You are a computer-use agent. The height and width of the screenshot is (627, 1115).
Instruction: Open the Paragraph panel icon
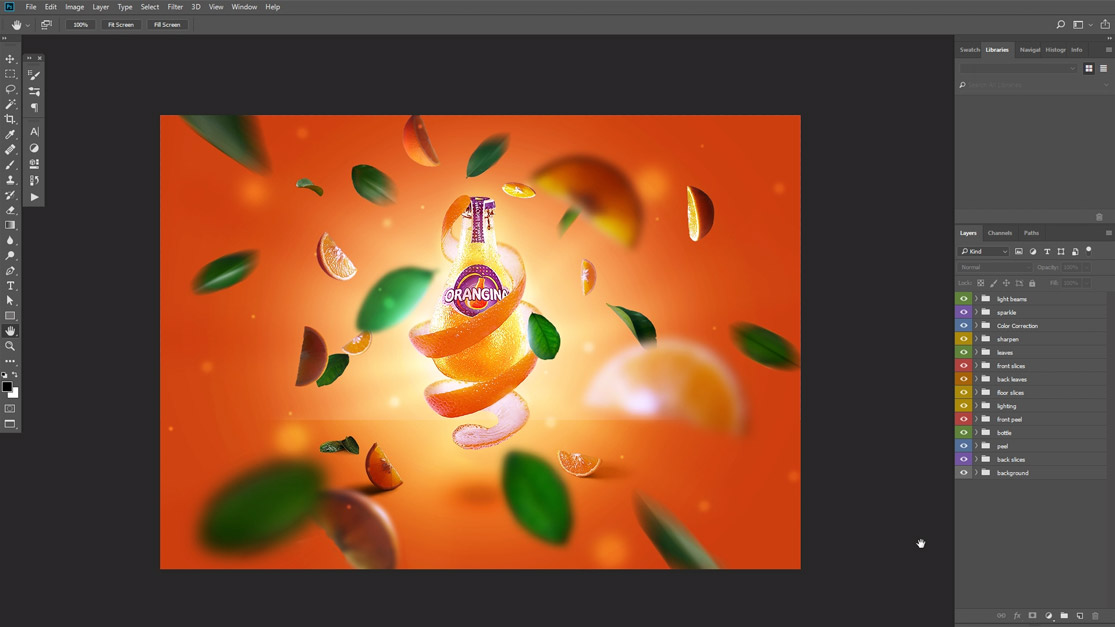[x=34, y=107]
